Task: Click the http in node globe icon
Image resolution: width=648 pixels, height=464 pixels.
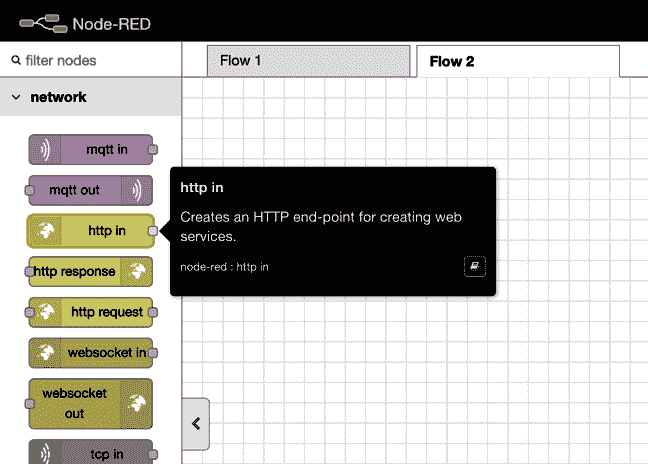Action: pyautogui.click(x=45, y=231)
